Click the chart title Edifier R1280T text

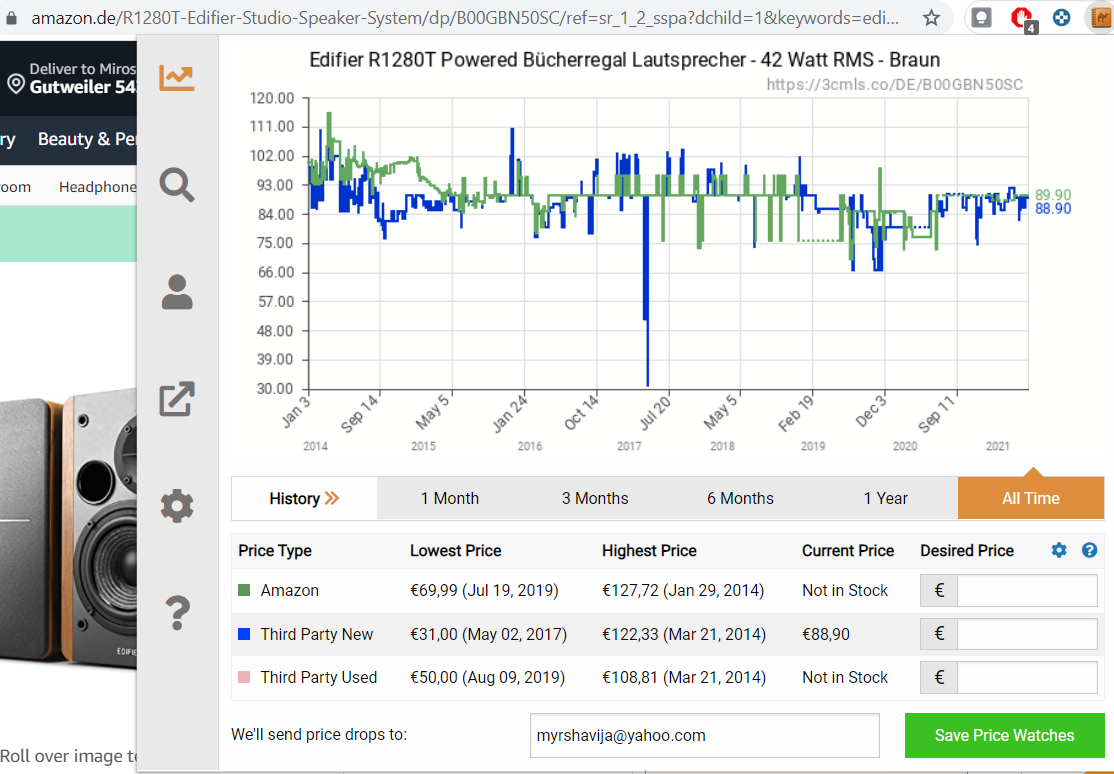[624, 60]
